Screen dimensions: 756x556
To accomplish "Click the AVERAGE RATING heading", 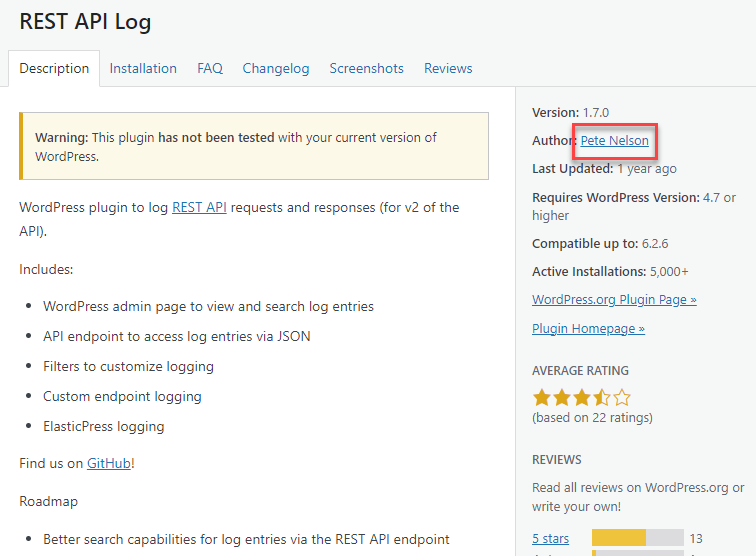I will click(x=580, y=371).
